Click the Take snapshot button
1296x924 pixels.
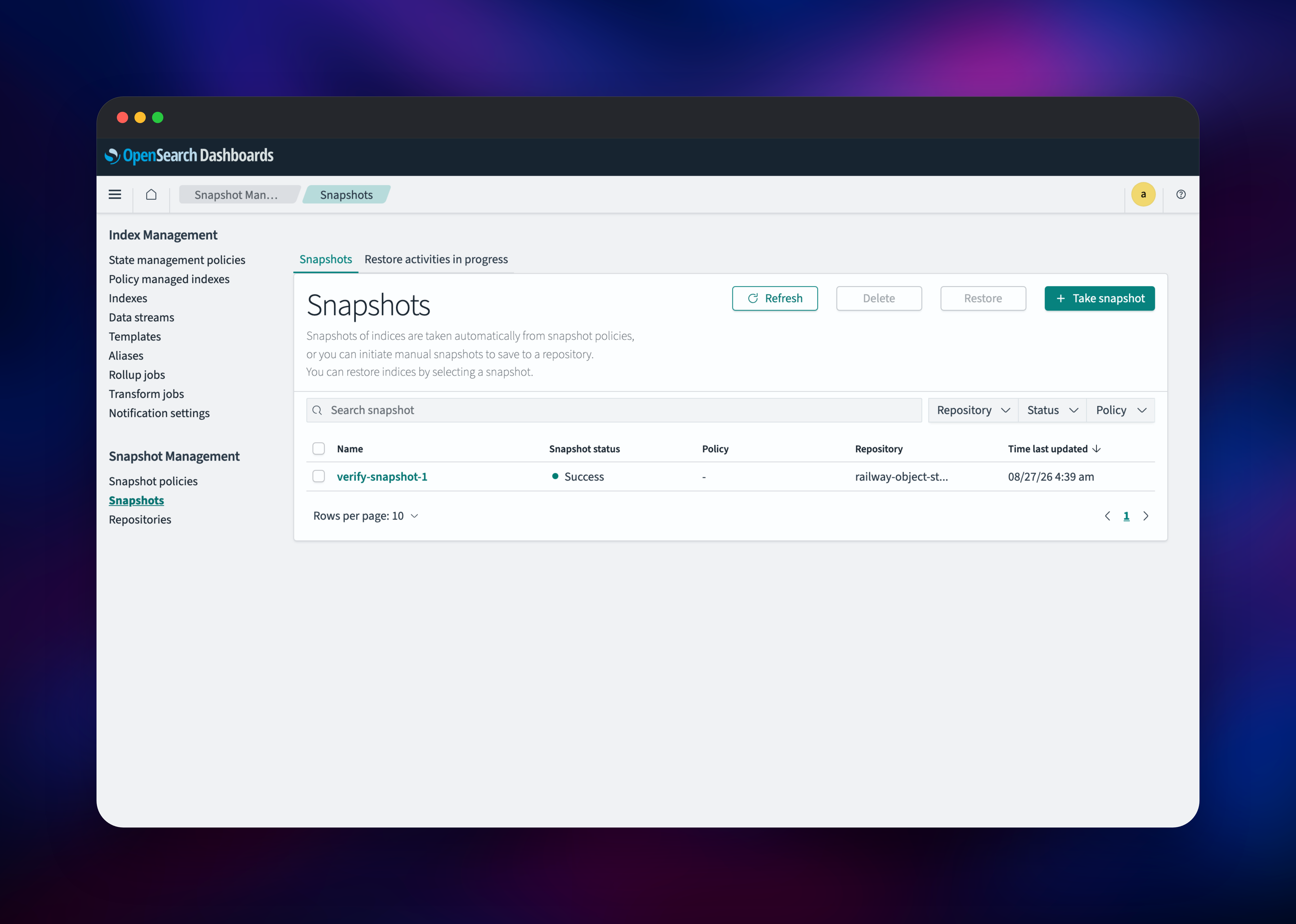coord(1100,299)
